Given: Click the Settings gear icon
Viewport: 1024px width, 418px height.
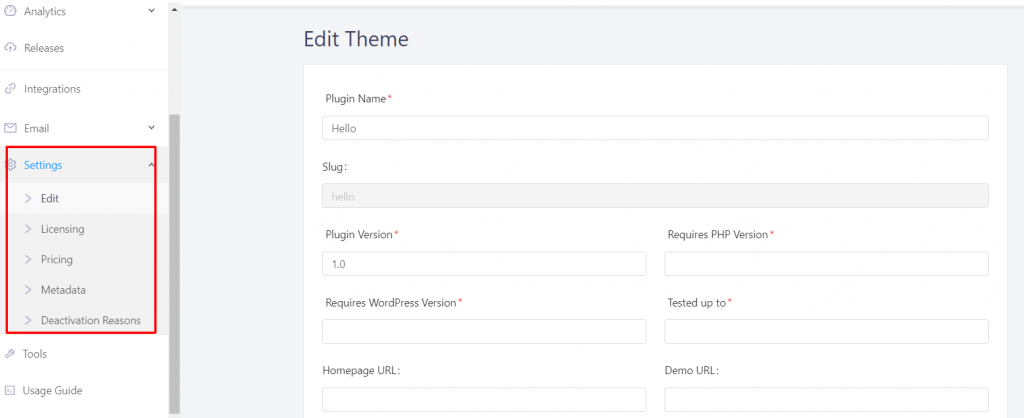Looking at the screenshot, I should coord(11,165).
